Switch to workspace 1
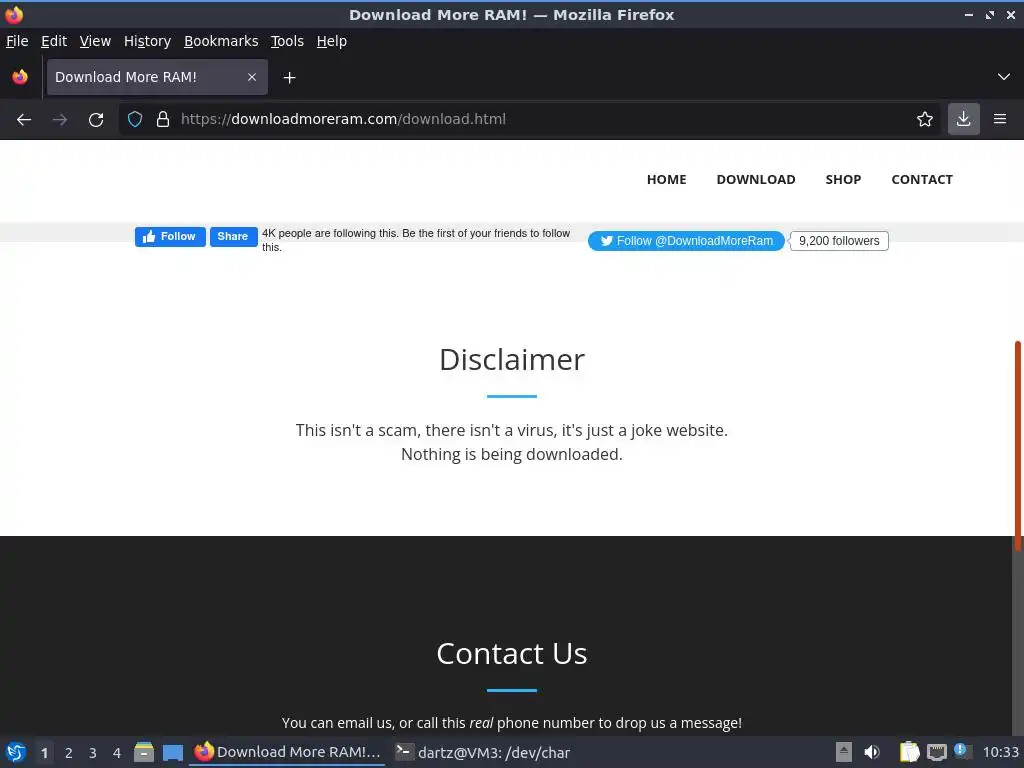The width and height of the screenshot is (1024, 768). (x=44, y=753)
